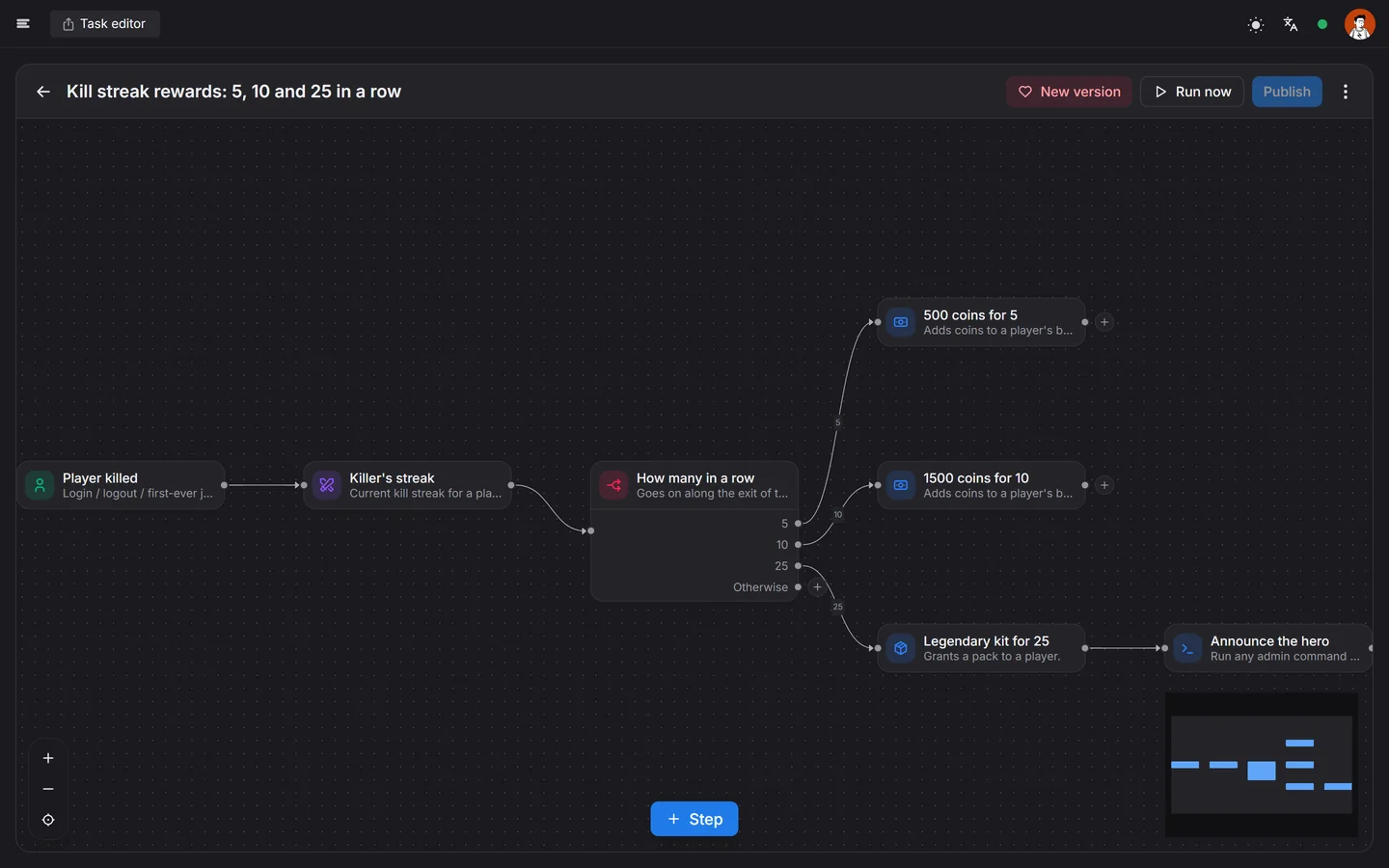Click the Otherwise branch label
Image resolution: width=1389 pixels, height=868 pixels.
[760, 587]
